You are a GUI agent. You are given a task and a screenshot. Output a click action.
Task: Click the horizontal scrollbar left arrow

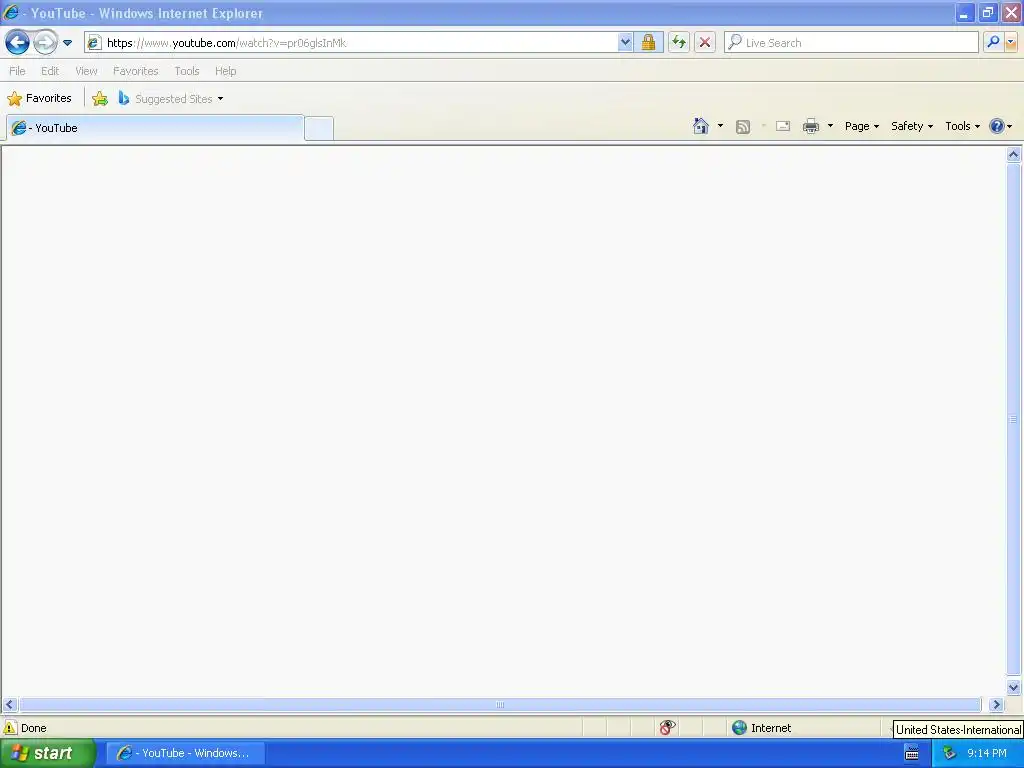pyautogui.click(x=9, y=705)
